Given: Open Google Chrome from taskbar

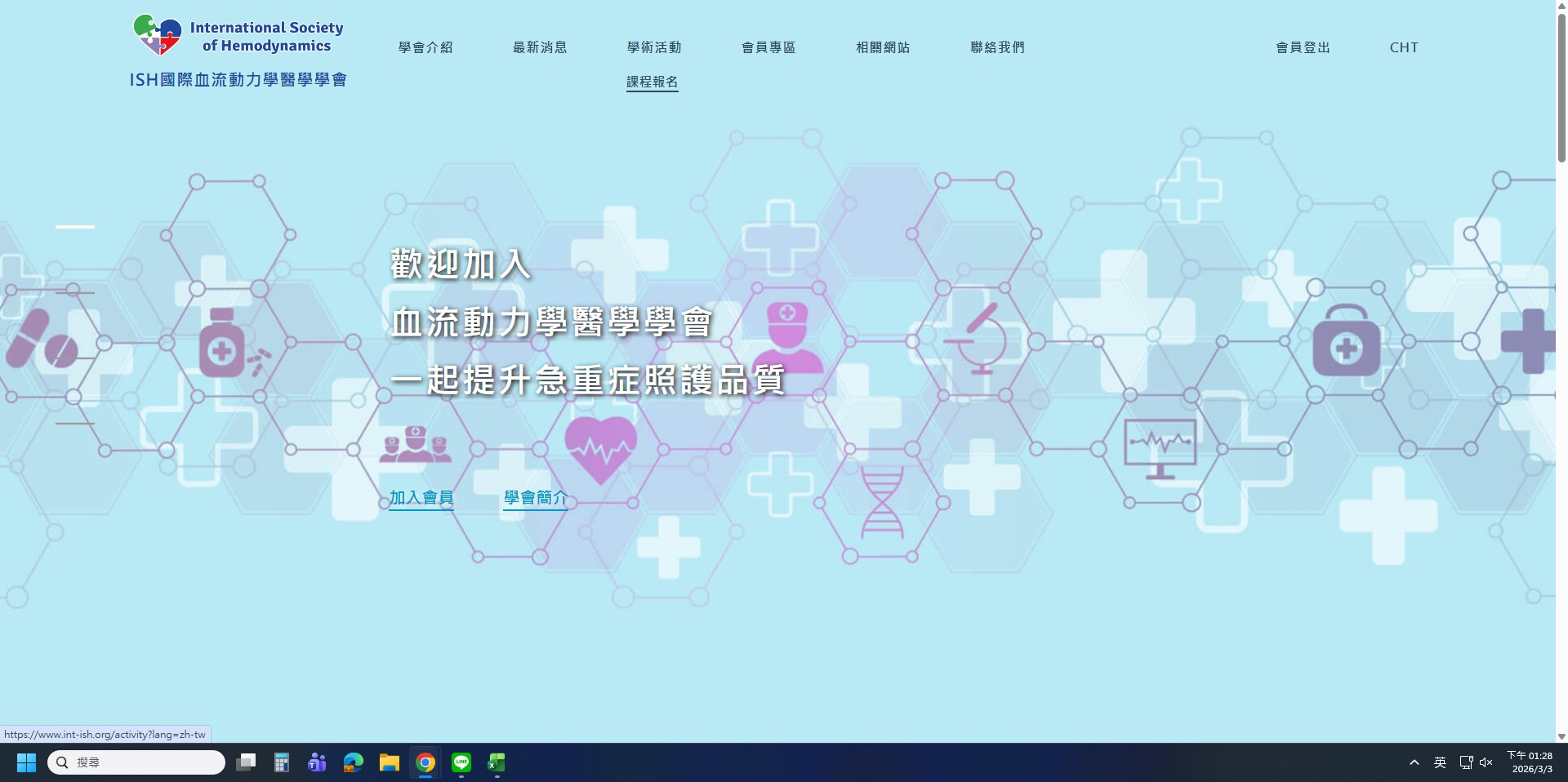Looking at the screenshot, I should [x=425, y=762].
